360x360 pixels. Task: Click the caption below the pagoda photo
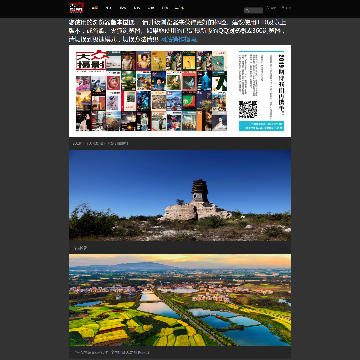(80, 248)
